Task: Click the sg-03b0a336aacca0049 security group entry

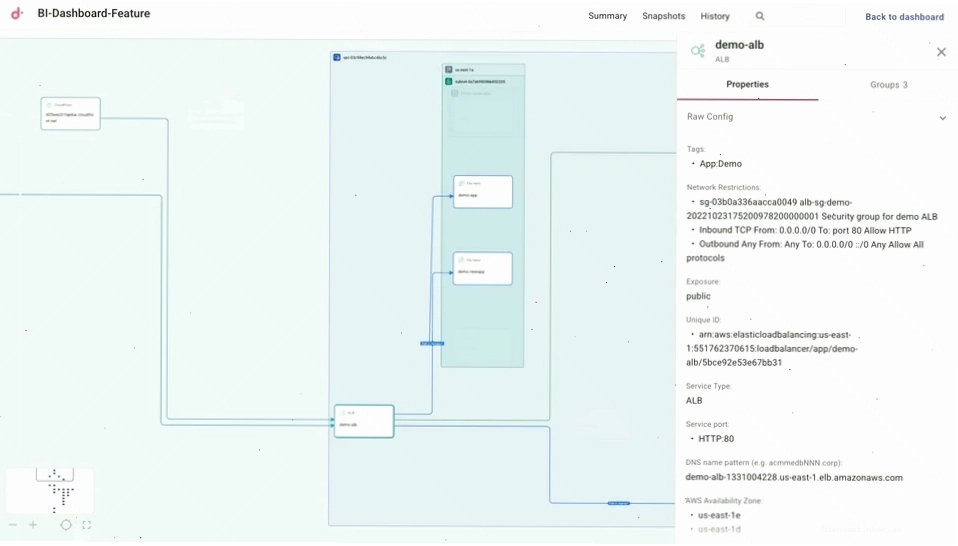Action: pyautogui.click(x=812, y=209)
